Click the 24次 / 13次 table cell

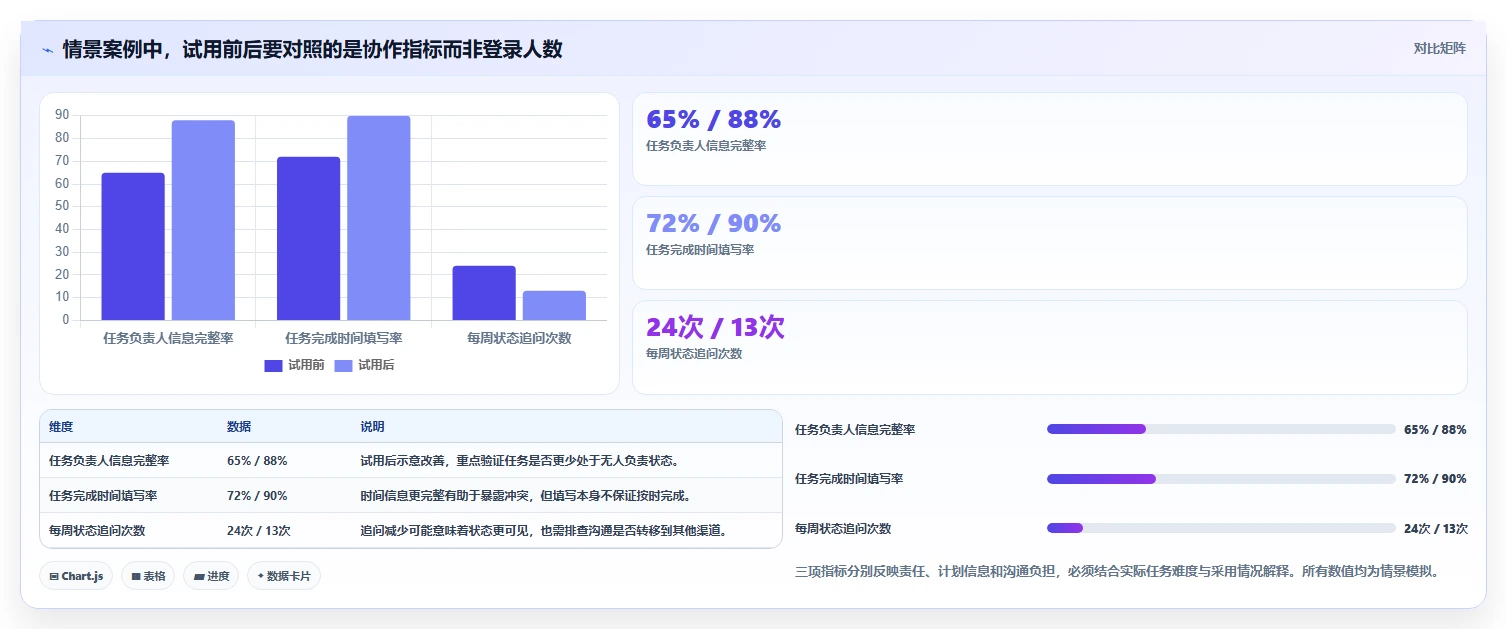click(259, 531)
